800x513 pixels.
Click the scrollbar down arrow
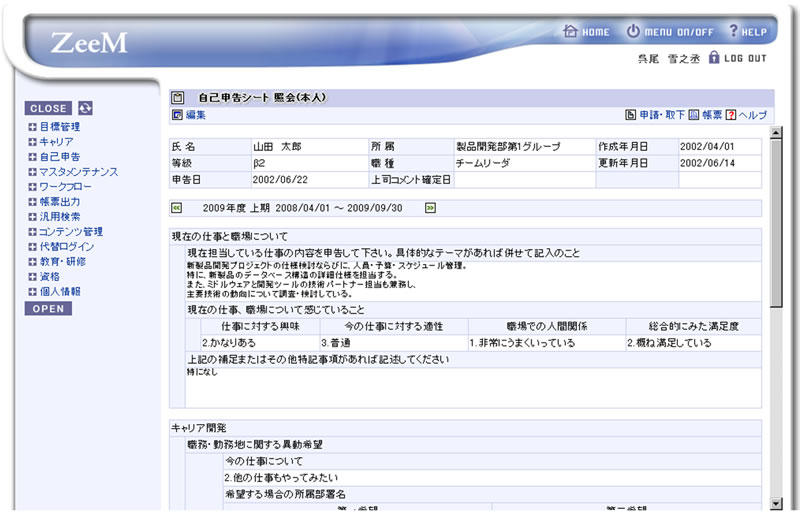coord(776,503)
